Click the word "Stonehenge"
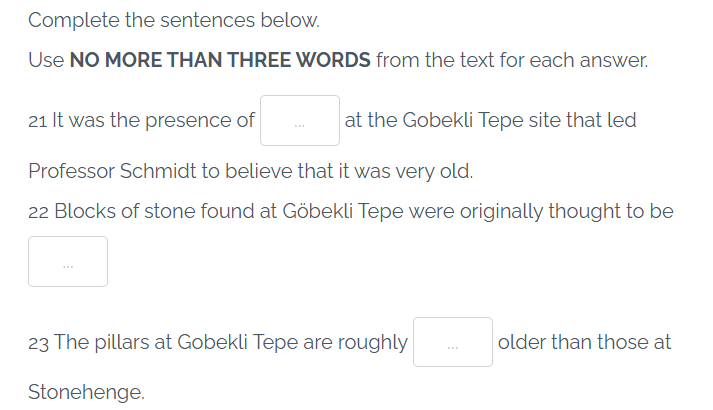 tap(86, 392)
